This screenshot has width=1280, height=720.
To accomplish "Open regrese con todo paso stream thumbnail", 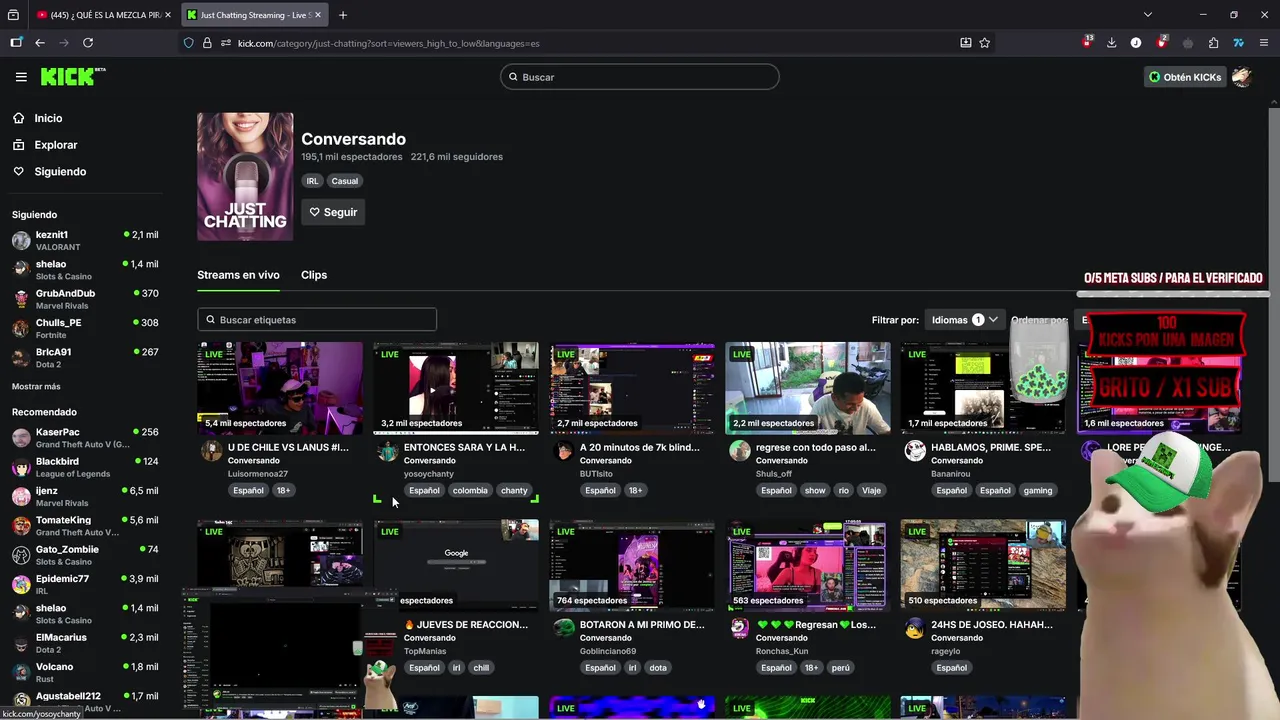I will pyautogui.click(x=808, y=388).
